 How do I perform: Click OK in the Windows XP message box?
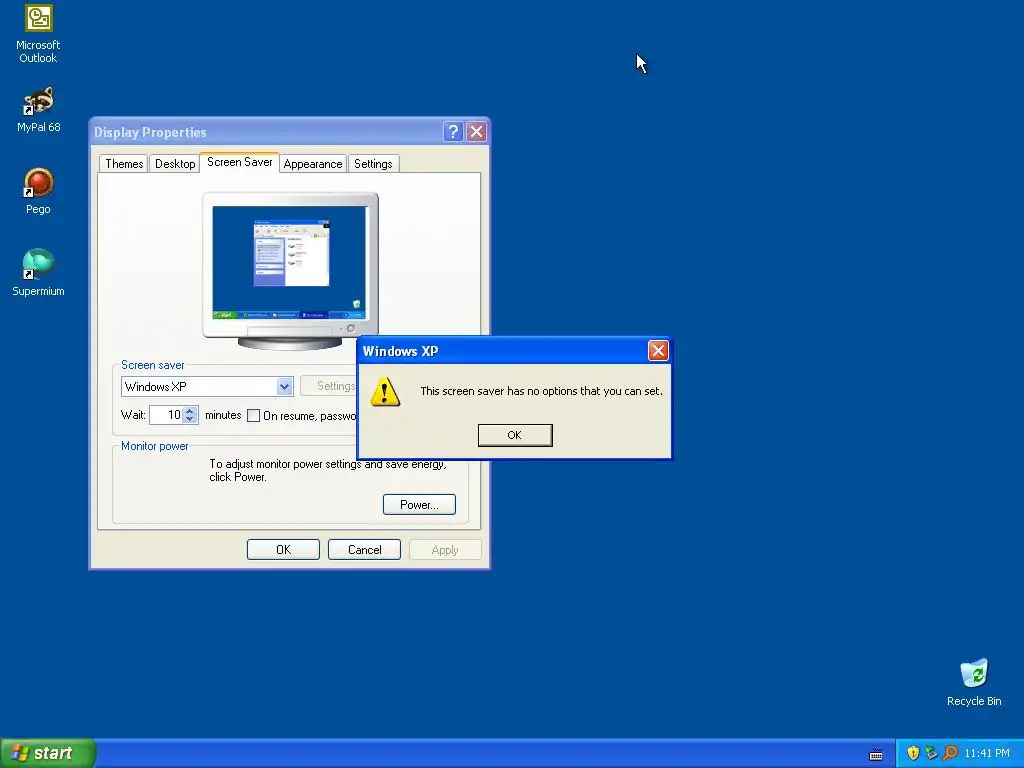coord(515,435)
